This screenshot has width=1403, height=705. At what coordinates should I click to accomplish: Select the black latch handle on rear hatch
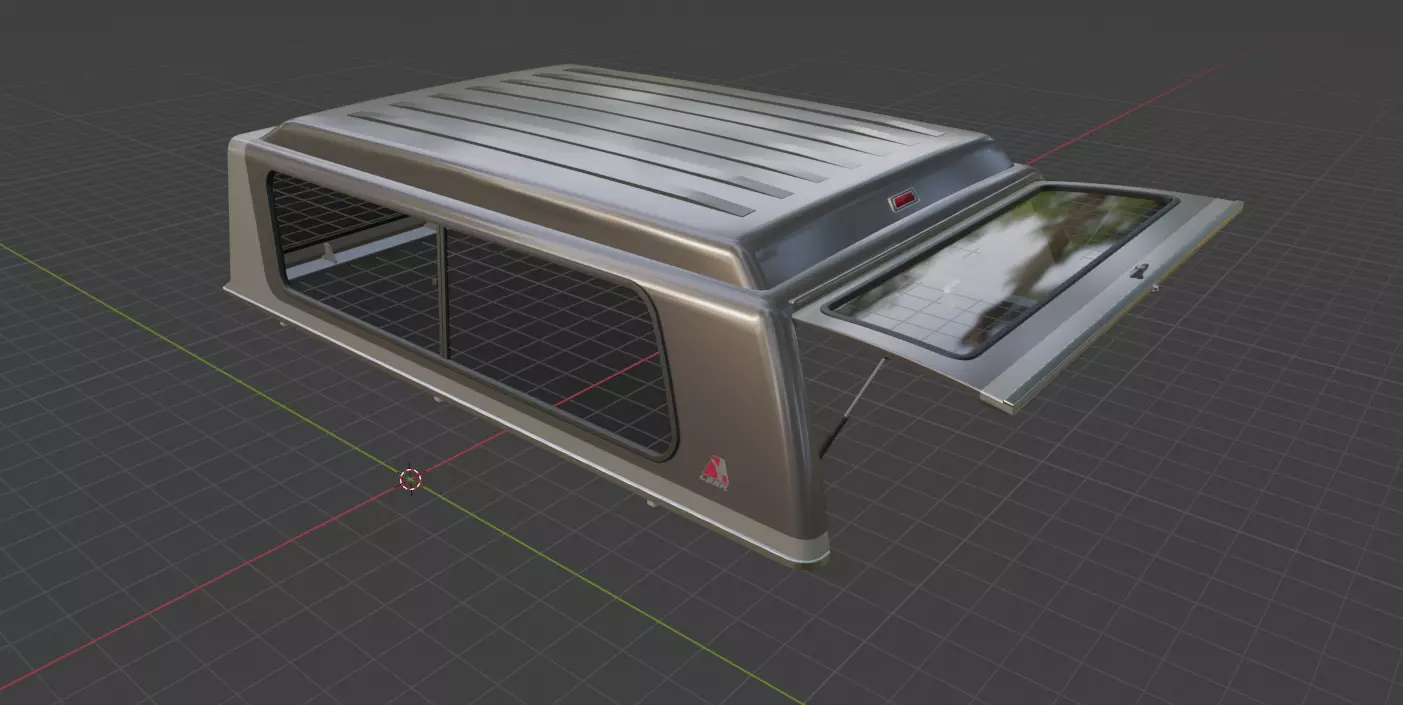click(1138, 270)
